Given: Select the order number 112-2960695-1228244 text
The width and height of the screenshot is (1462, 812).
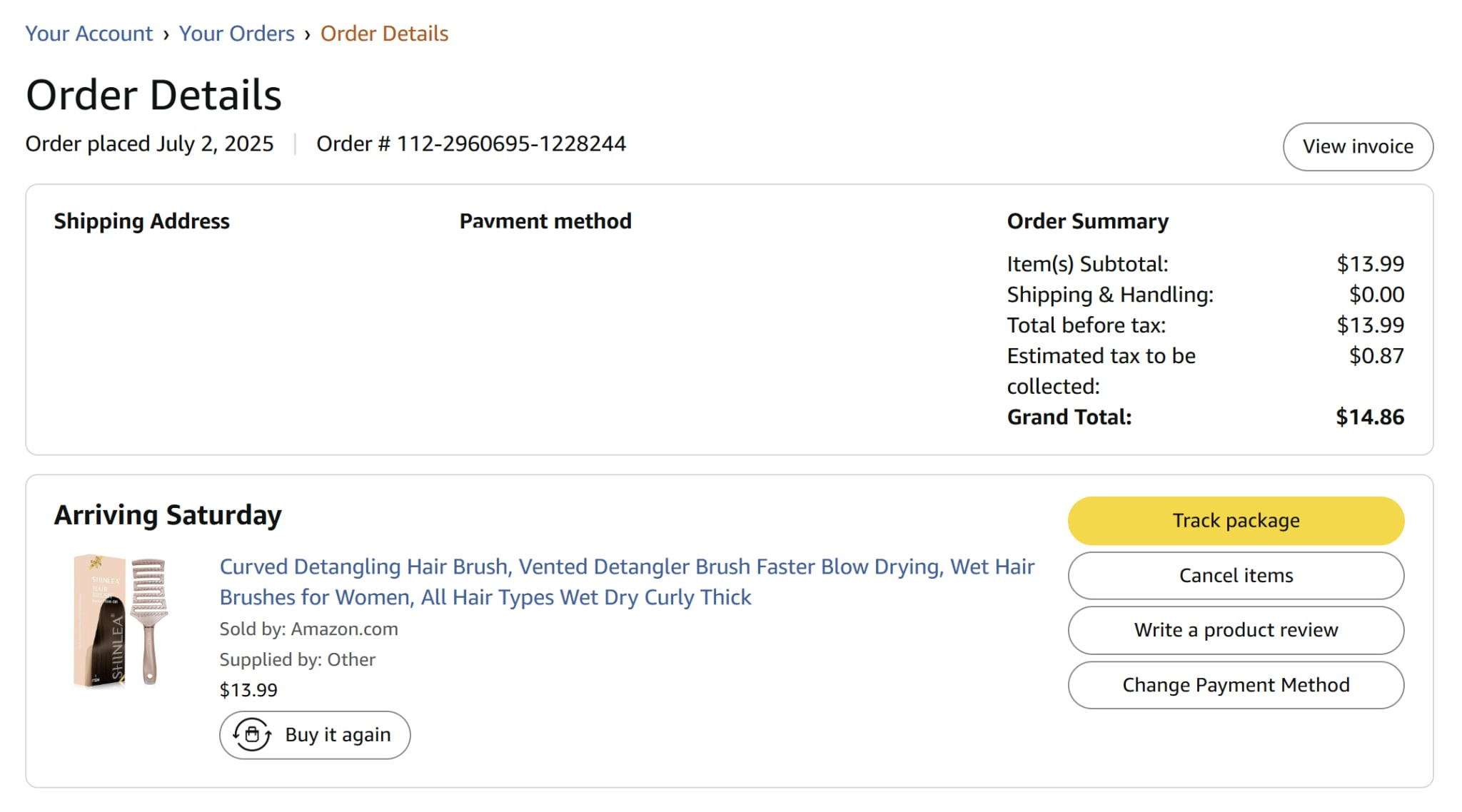Looking at the screenshot, I should pyautogui.click(x=511, y=143).
